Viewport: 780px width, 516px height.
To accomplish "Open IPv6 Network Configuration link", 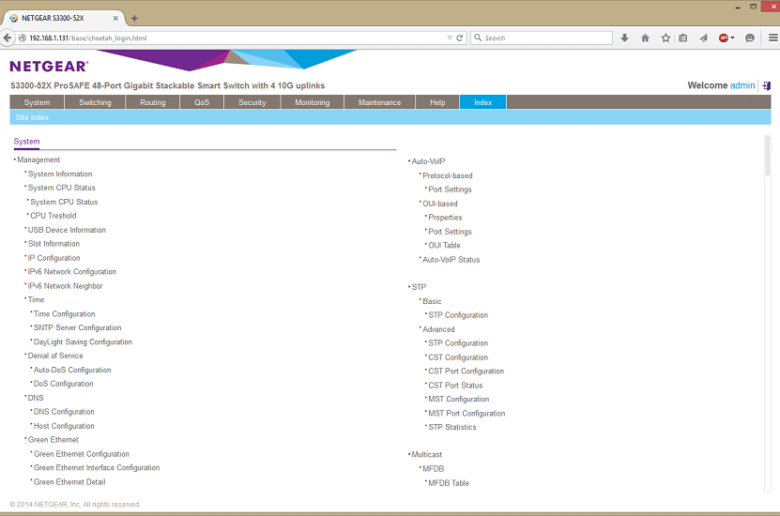I will [72, 272].
